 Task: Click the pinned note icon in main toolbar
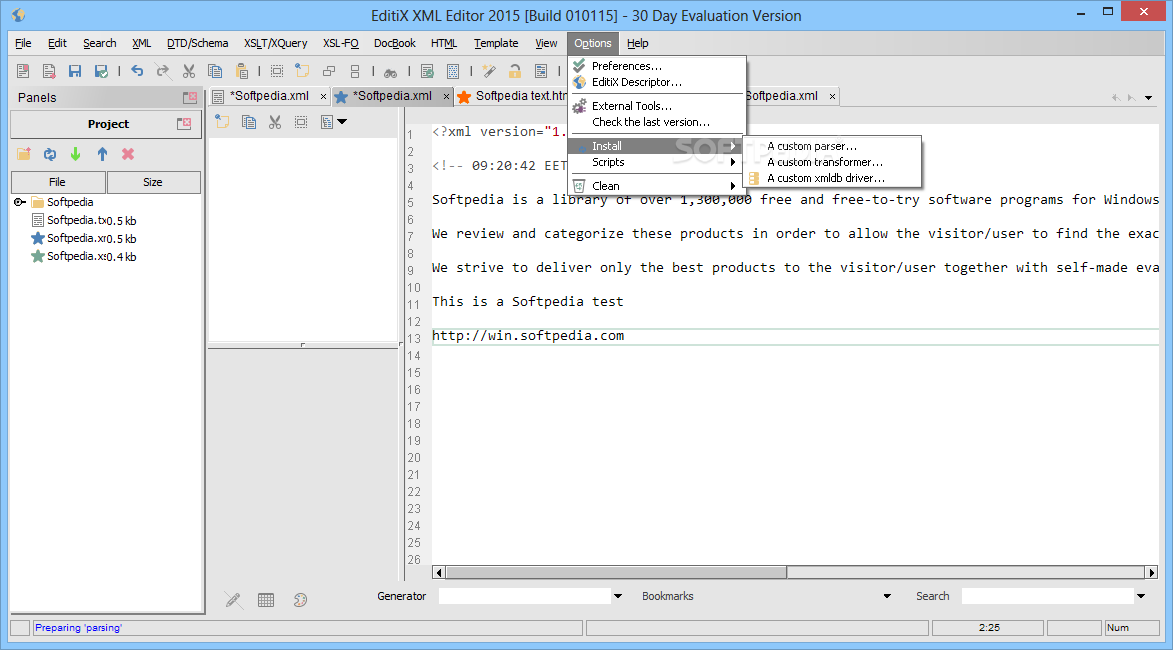[x=302, y=70]
